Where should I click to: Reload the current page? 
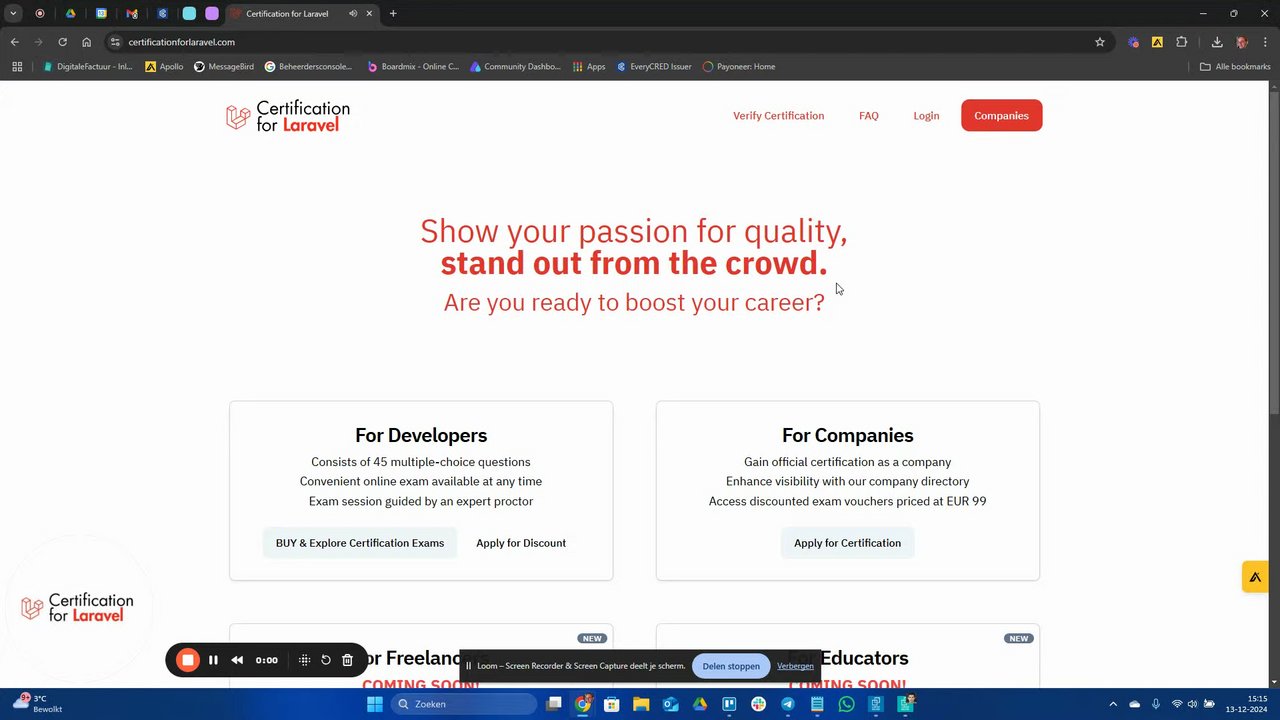click(62, 42)
